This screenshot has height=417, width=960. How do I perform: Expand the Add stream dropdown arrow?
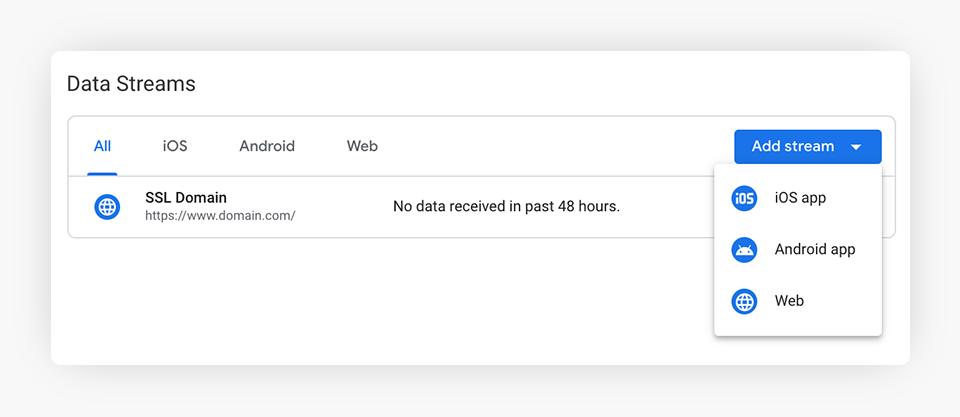(856, 147)
